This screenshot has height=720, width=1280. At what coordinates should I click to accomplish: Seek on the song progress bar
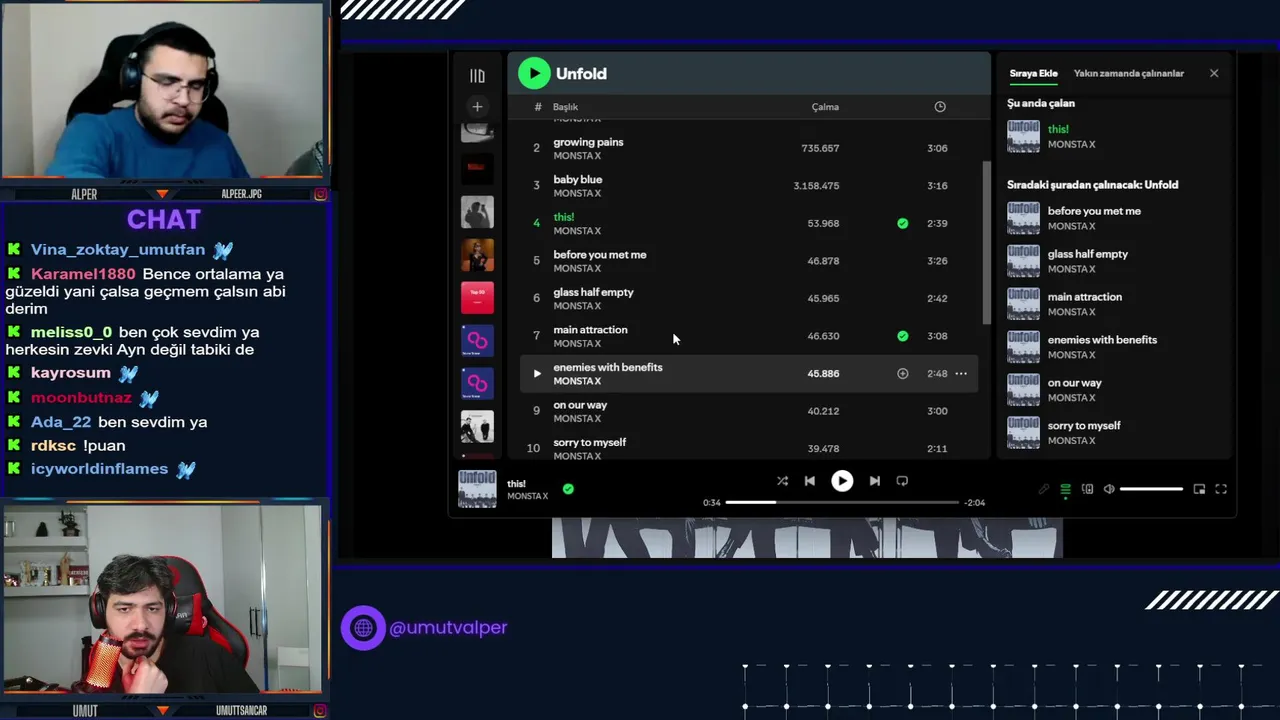[842, 502]
